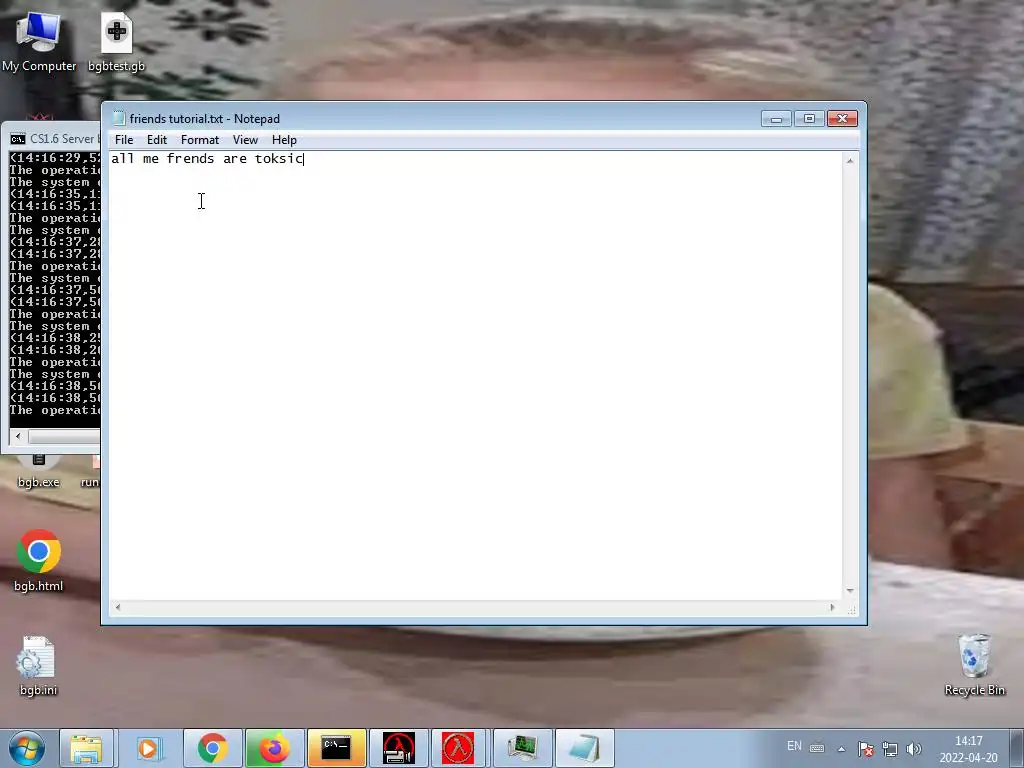This screenshot has width=1024, height=768.
Task: Open the Edit menu in Notepad
Action: click(x=157, y=140)
